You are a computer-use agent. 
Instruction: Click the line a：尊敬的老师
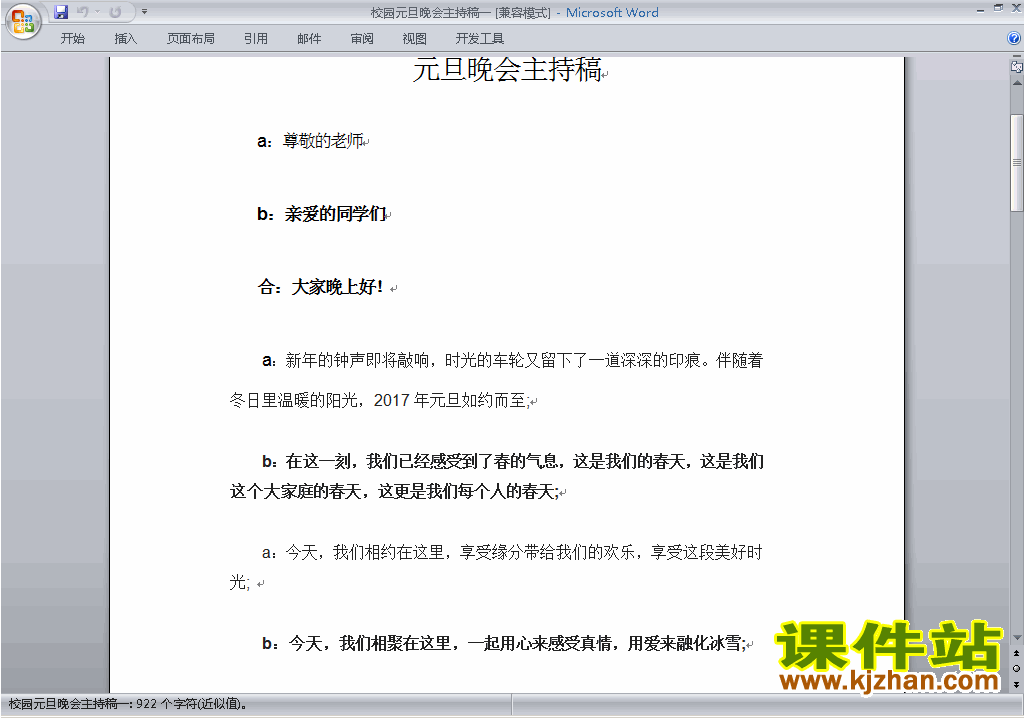point(310,140)
